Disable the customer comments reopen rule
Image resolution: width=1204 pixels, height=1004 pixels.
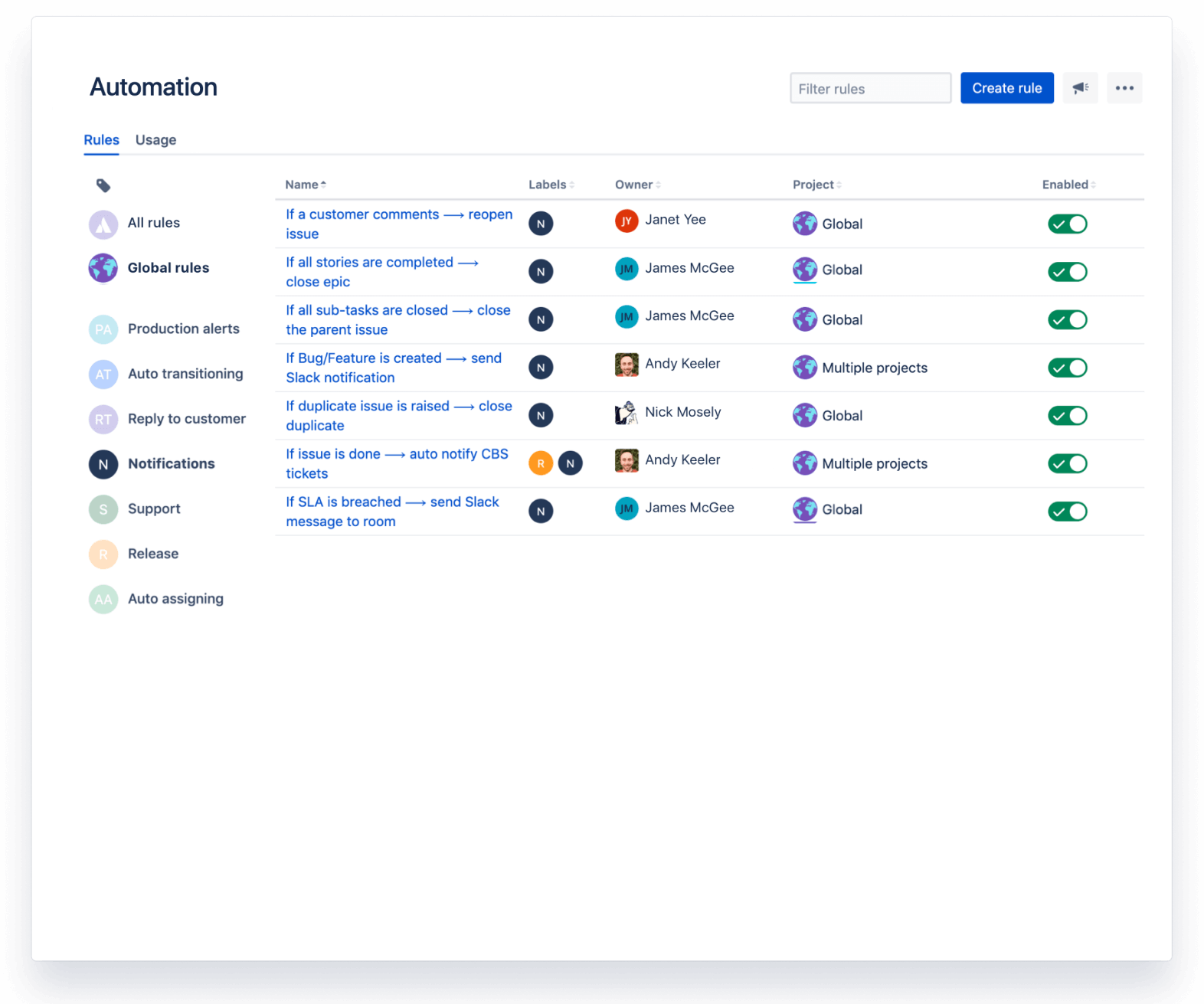tap(1067, 224)
